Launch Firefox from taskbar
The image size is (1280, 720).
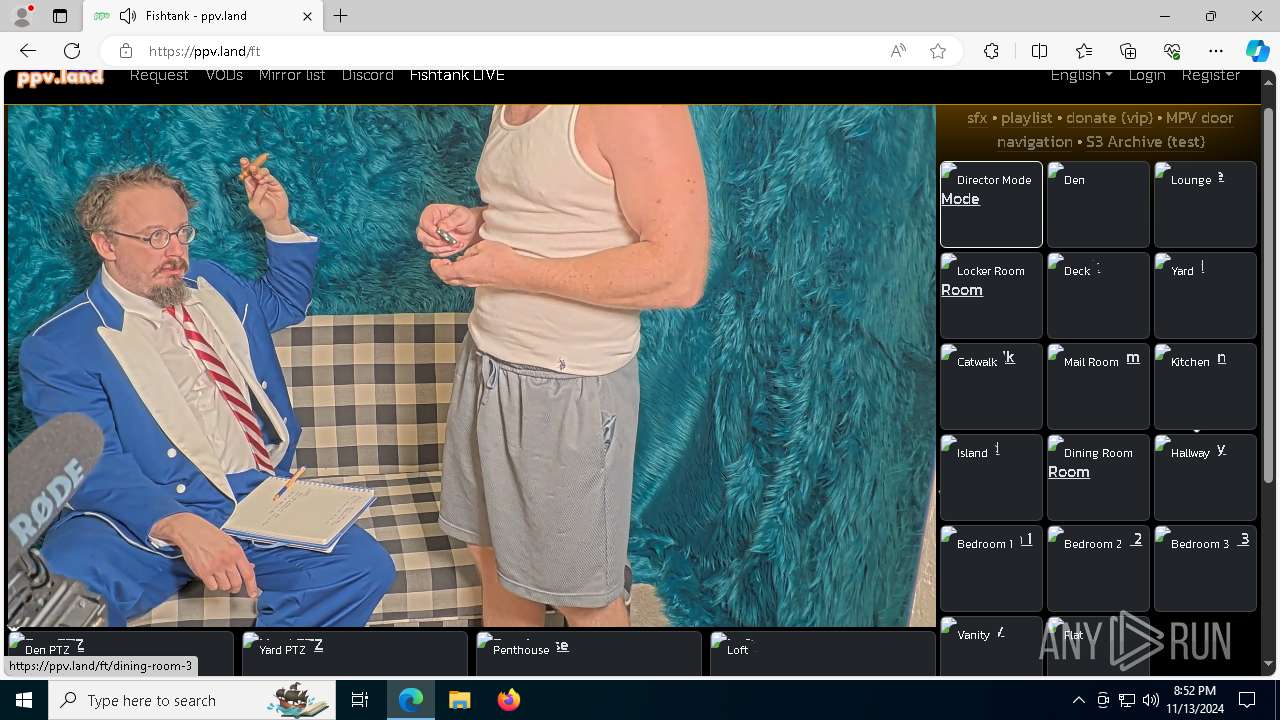508,700
